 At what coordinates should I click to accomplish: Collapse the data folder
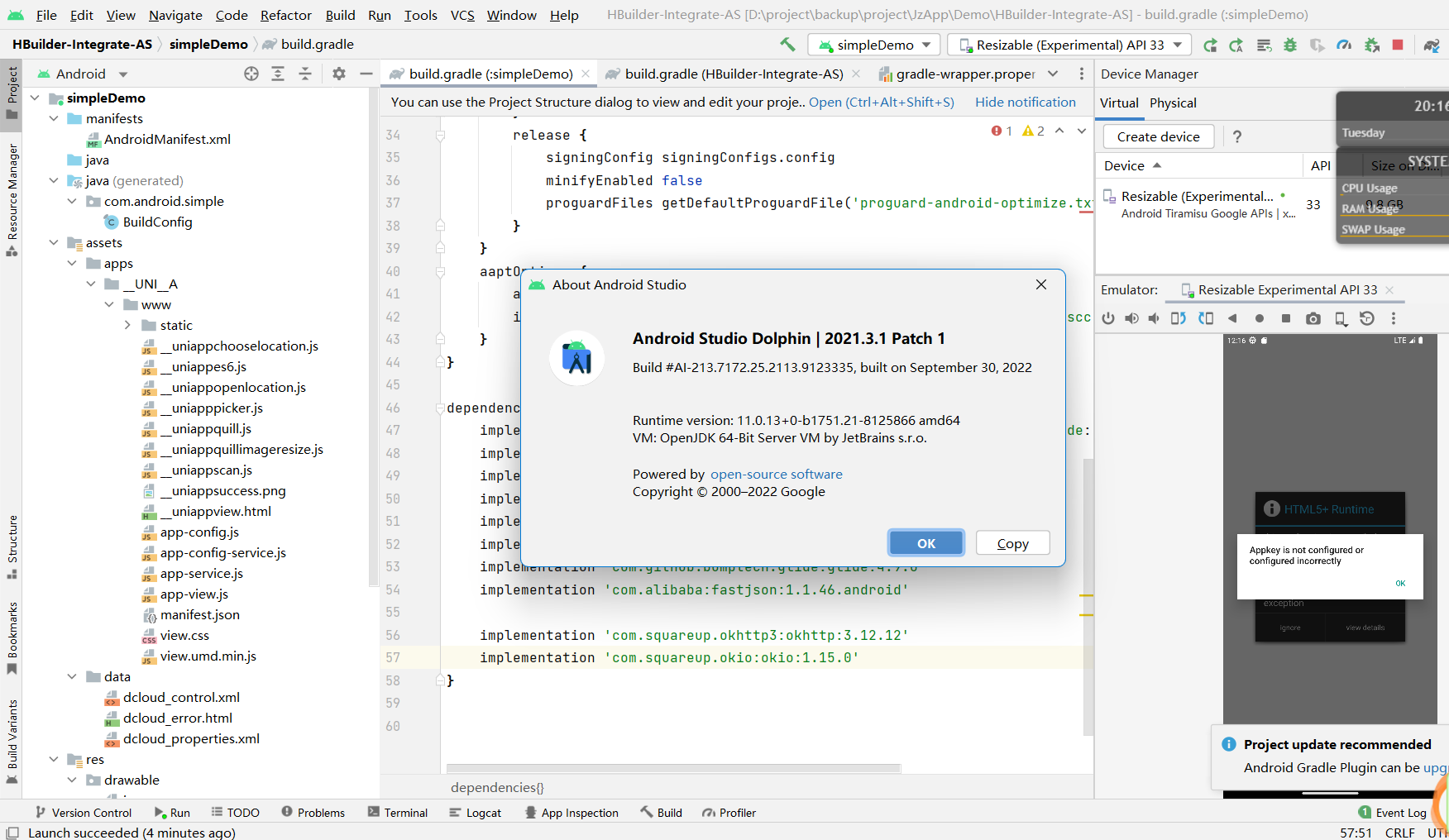click(72, 676)
